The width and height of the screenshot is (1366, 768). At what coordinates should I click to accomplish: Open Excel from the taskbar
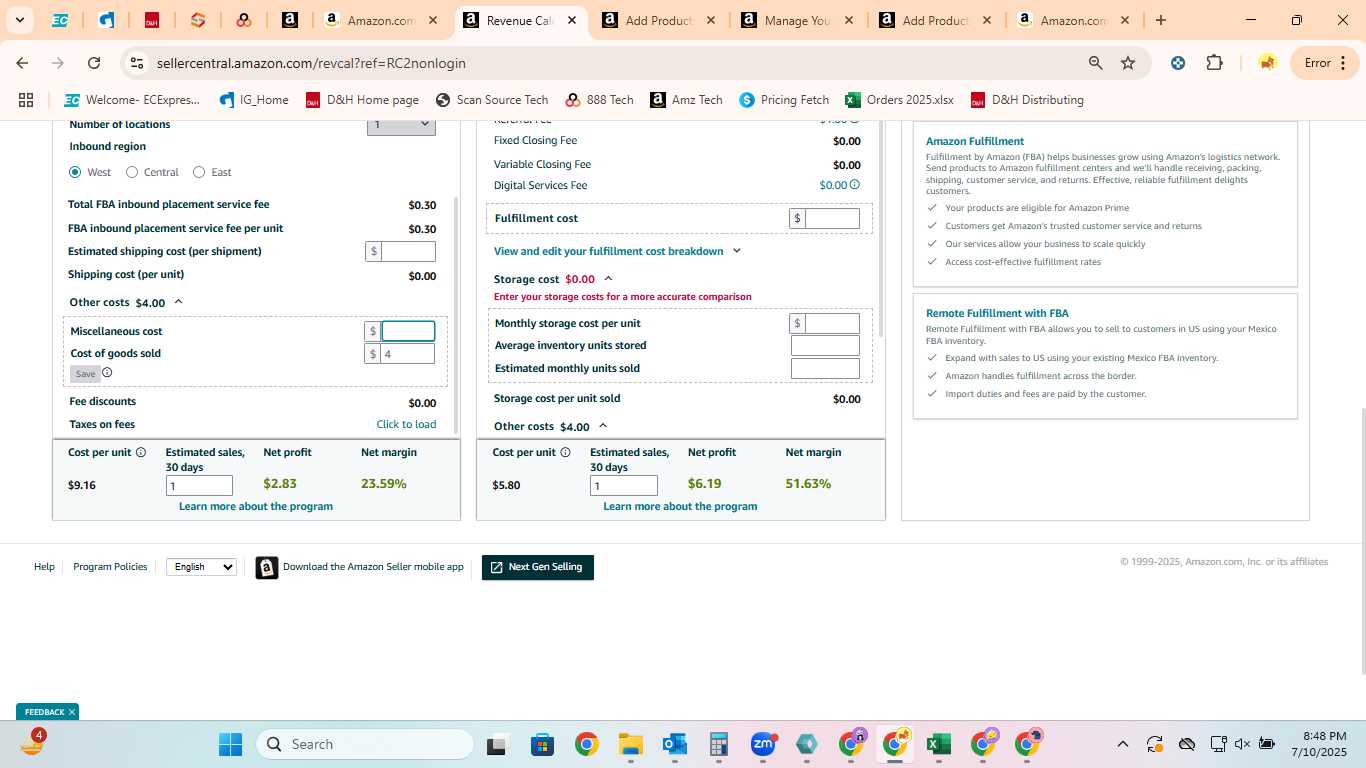coord(938,744)
